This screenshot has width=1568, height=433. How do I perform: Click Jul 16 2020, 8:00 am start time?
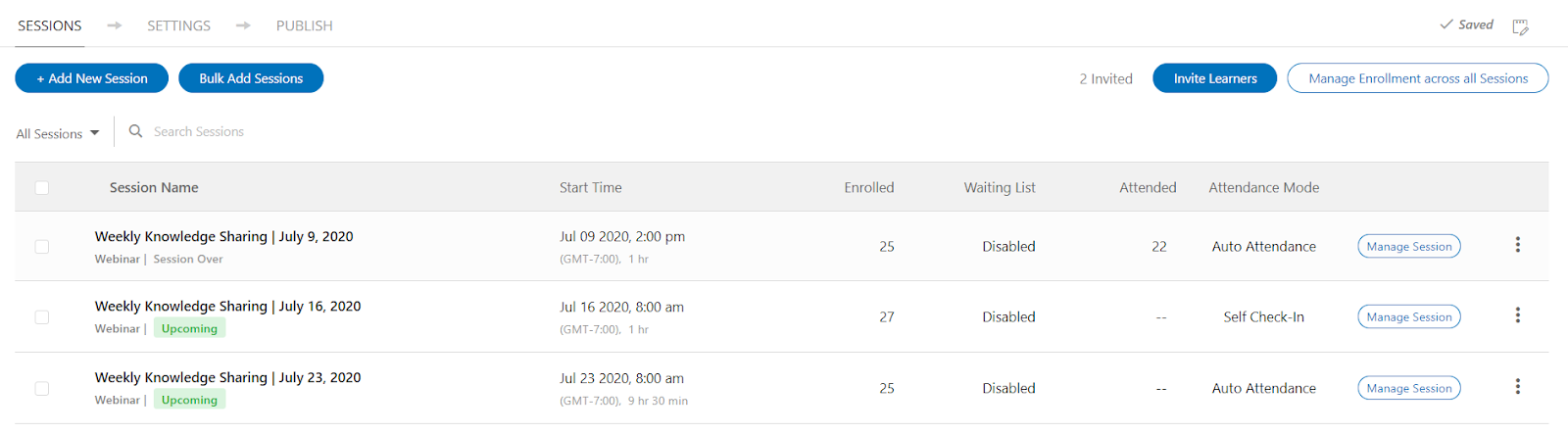(621, 307)
